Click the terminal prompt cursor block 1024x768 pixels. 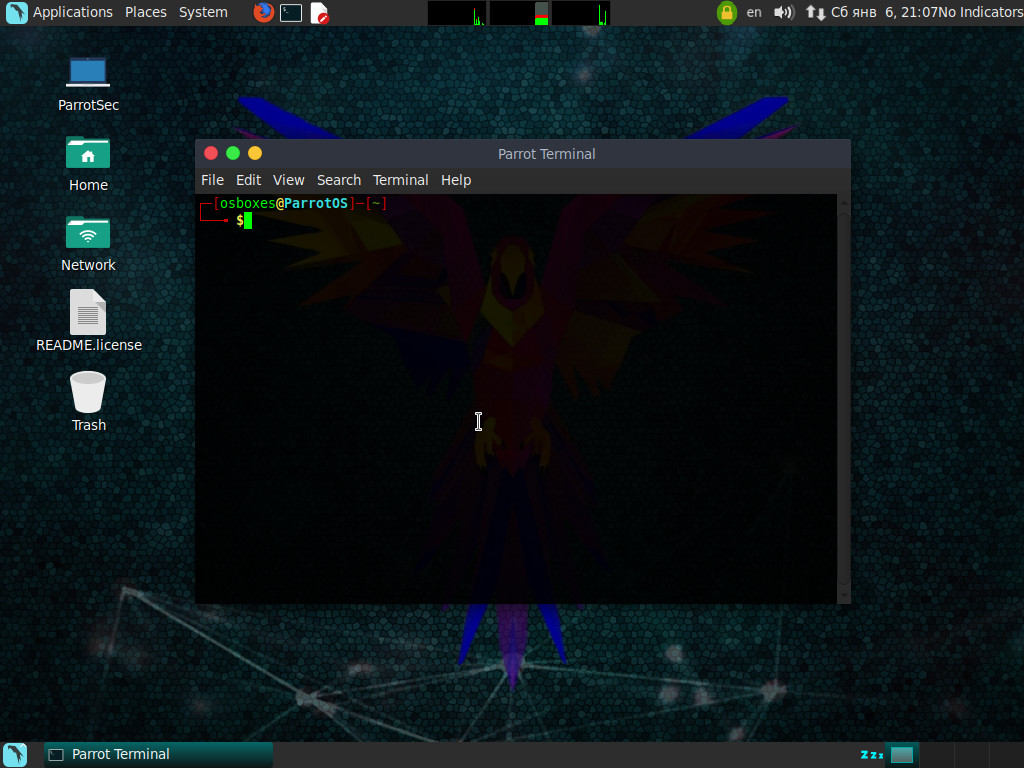[x=248, y=221]
